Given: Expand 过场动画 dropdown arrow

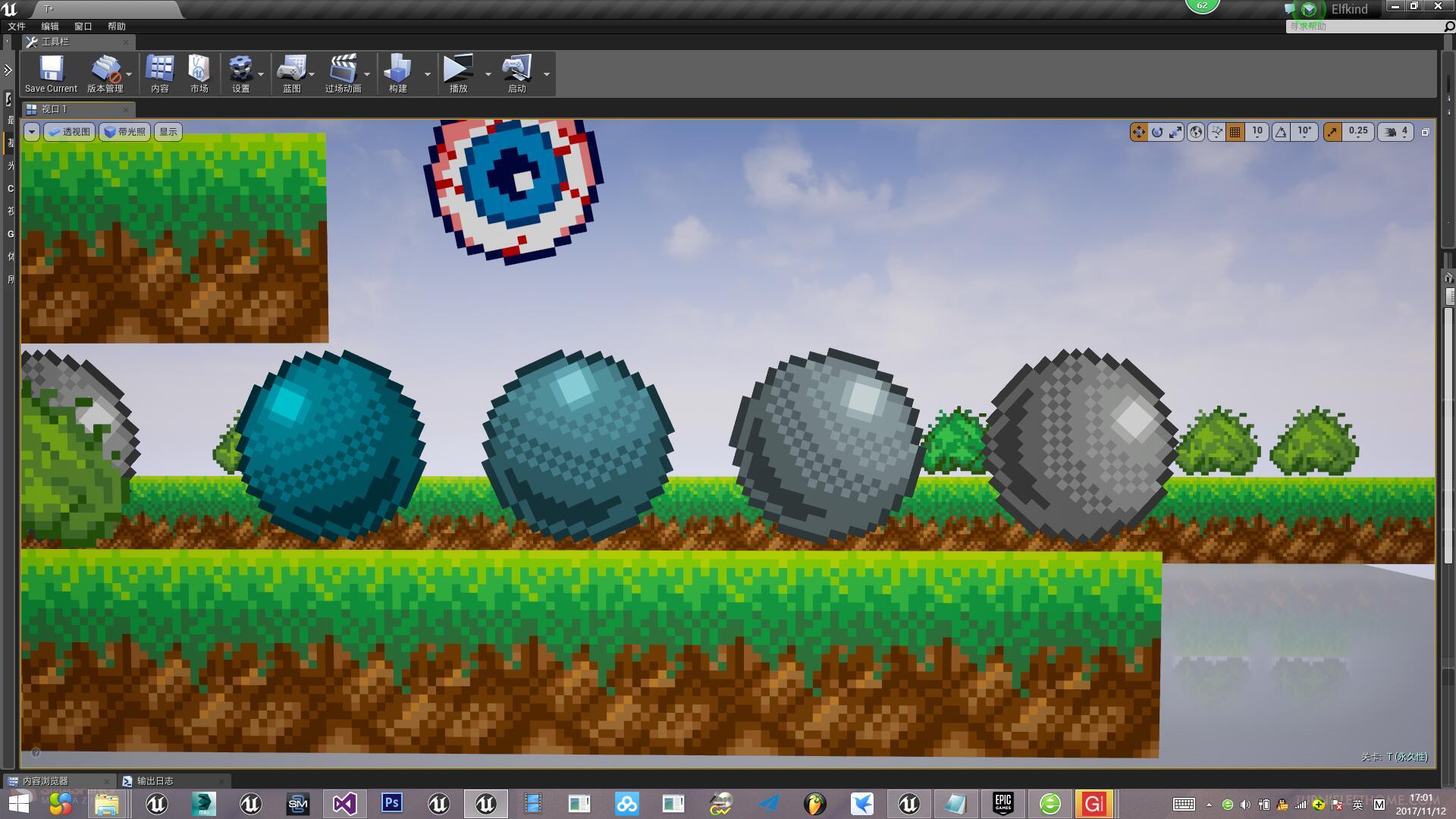Looking at the screenshot, I should [367, 74].
